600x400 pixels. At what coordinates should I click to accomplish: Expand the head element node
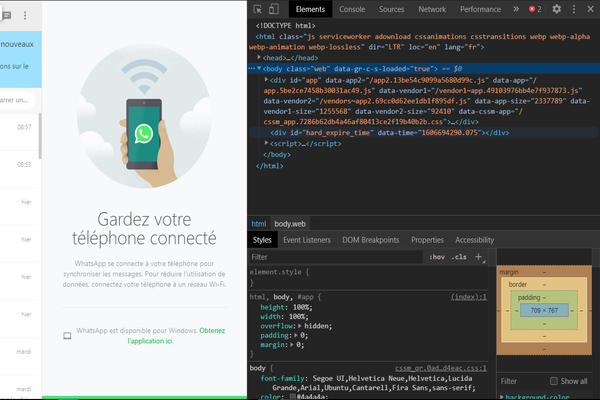tap(259, 57)
